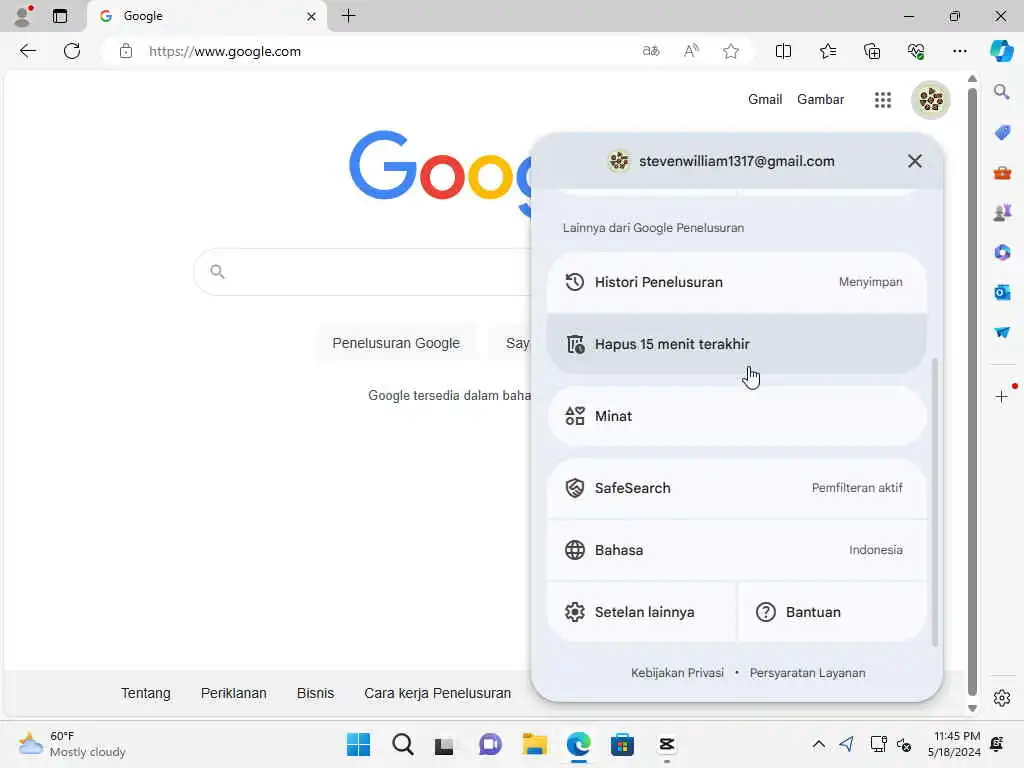Open Gambar images link

[820, 99]
